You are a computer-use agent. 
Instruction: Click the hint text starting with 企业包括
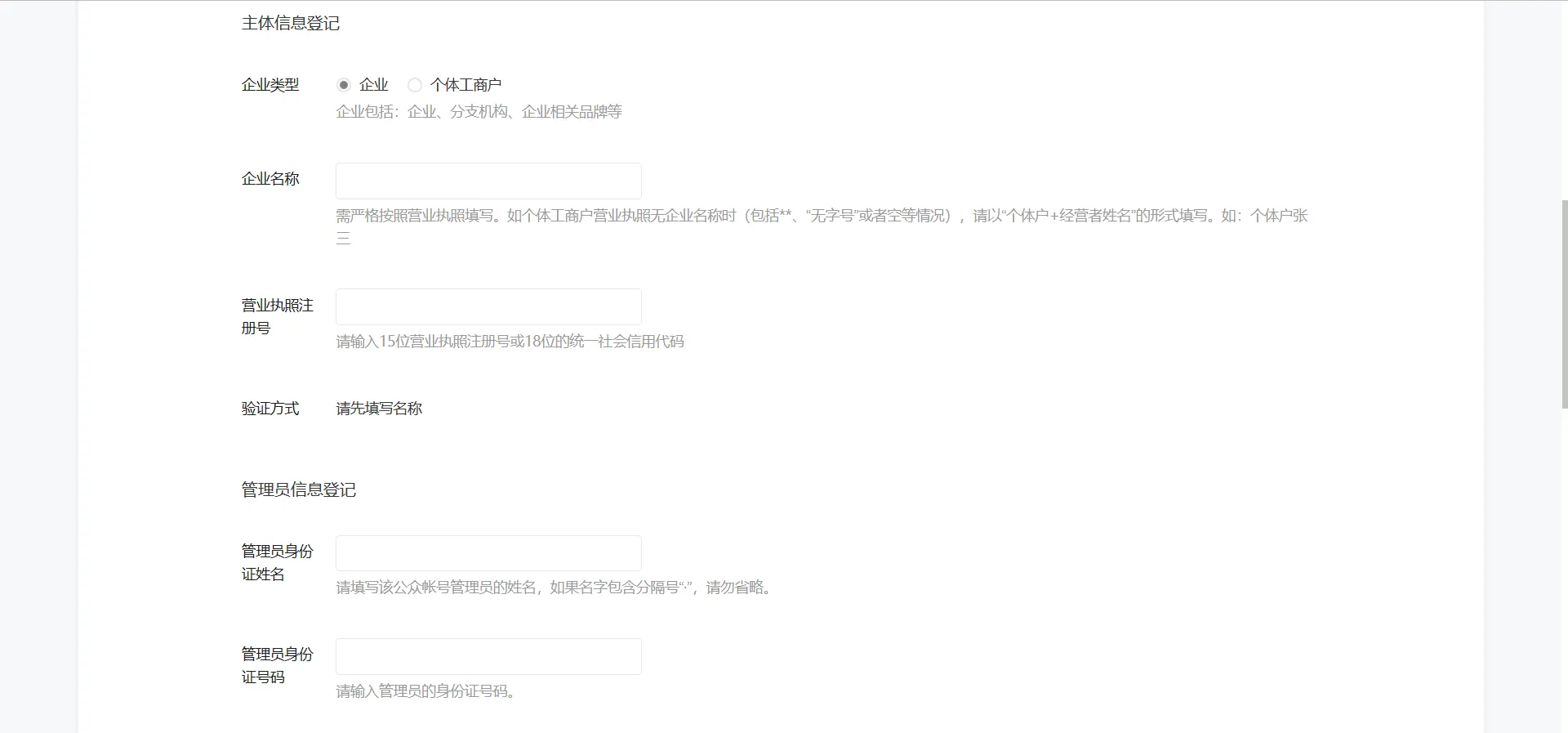coord(479,112)
